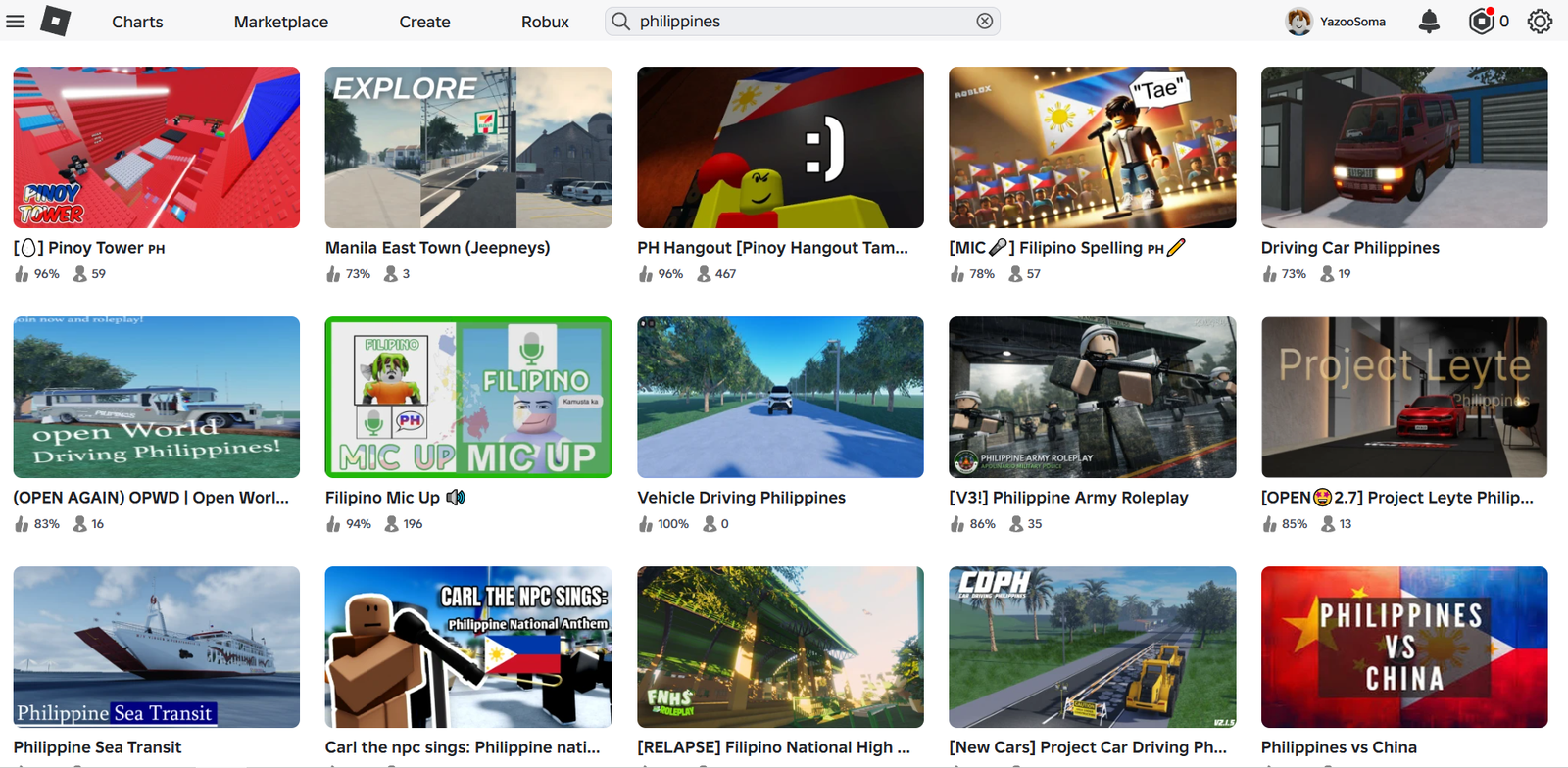This screenshot has height=768, width=1568.
Task: Open the Manila East Town (Jeepneys) title
Action: pos(437,248)
